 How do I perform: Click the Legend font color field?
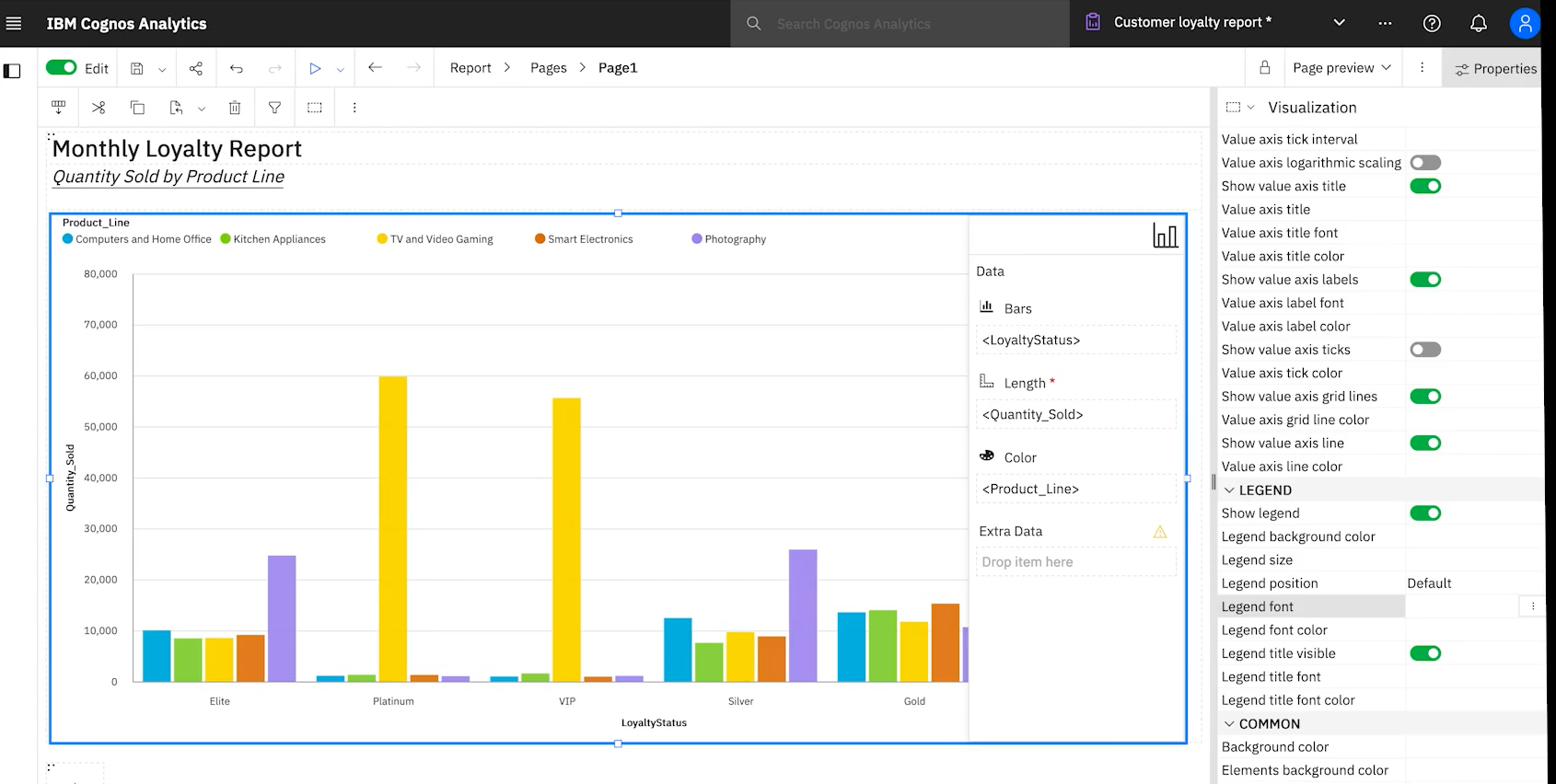[1473, 630]
